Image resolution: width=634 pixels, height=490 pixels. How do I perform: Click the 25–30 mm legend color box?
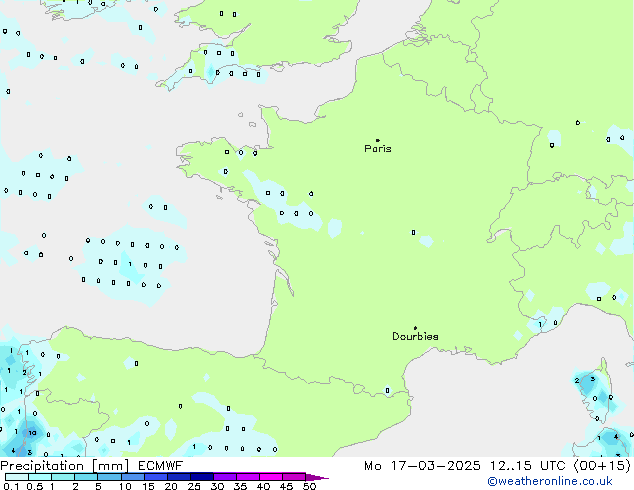(x=201, y=477)
